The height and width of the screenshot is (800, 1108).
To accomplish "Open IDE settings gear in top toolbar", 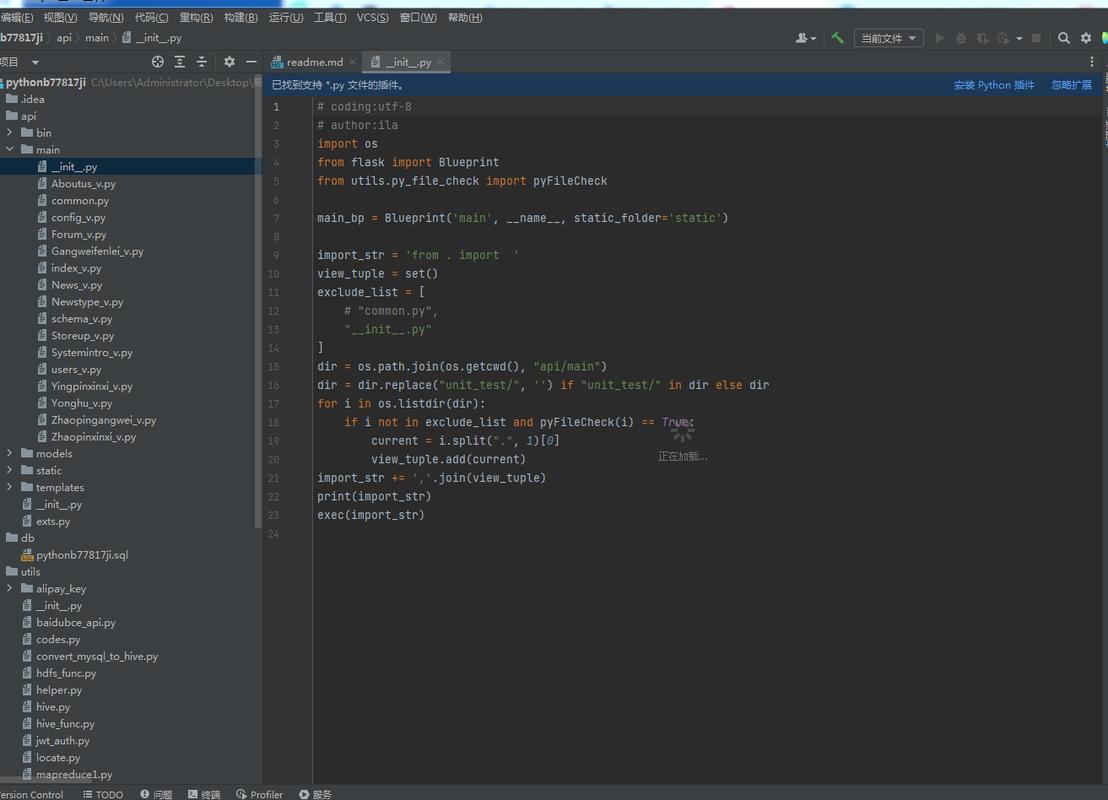I will click(x=1086, y=38).
